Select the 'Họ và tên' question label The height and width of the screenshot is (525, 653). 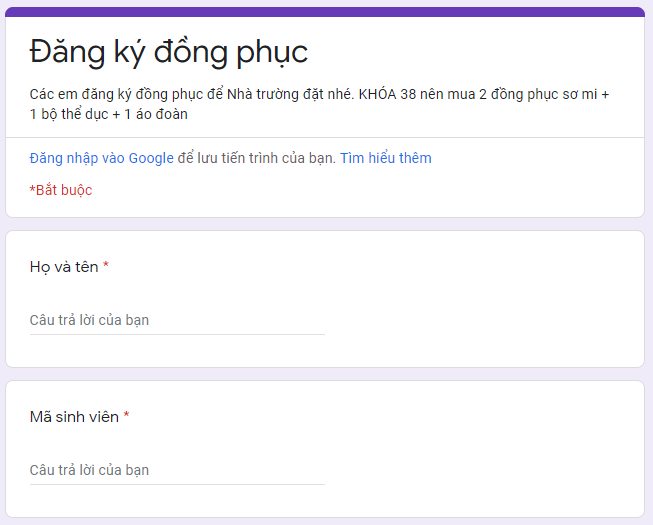(64, 267)
